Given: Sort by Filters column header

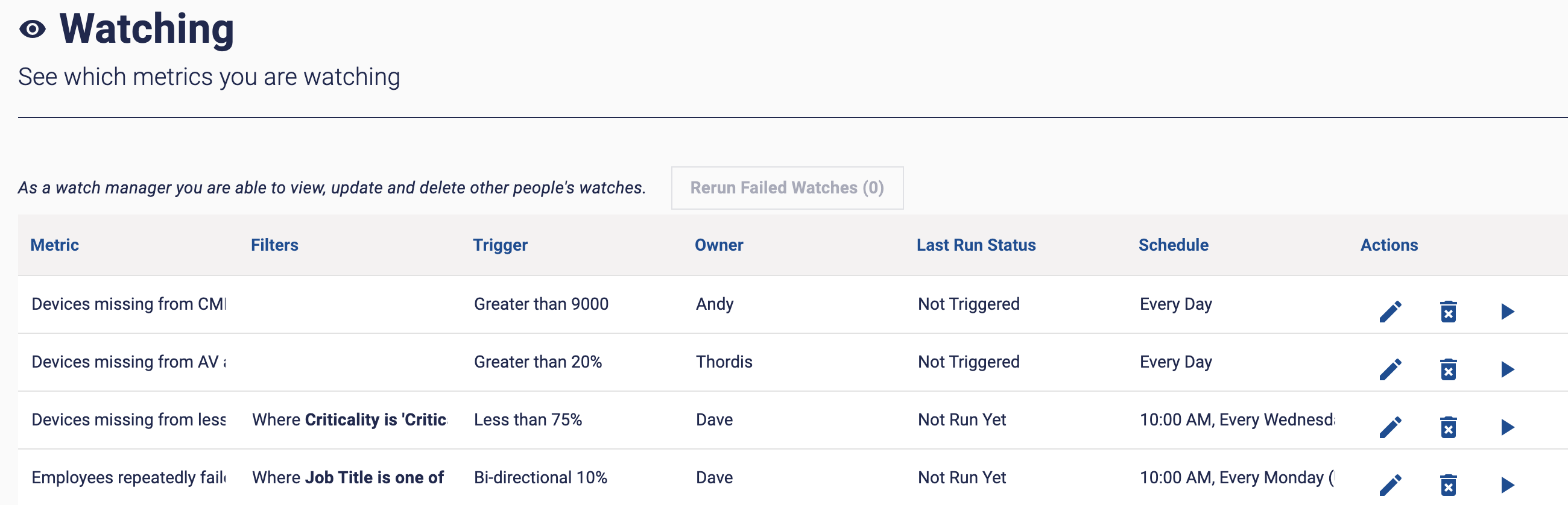Looking at the screenshot, I should (x=274, y=245).
